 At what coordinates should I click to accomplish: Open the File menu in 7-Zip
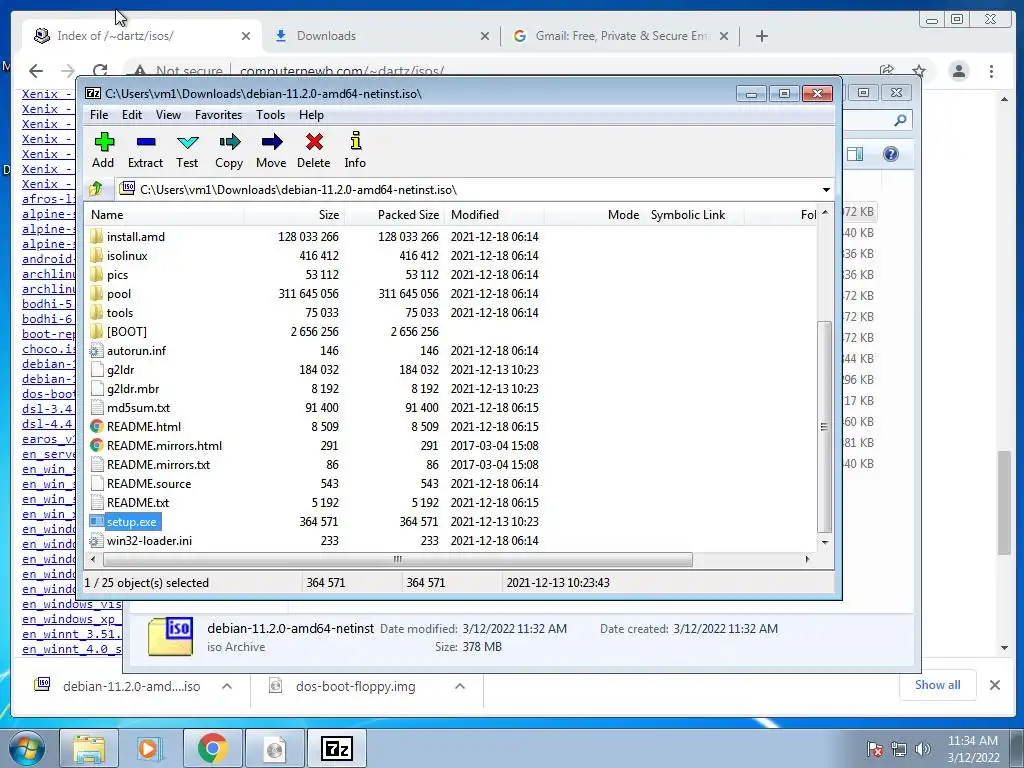coord(99,115)
